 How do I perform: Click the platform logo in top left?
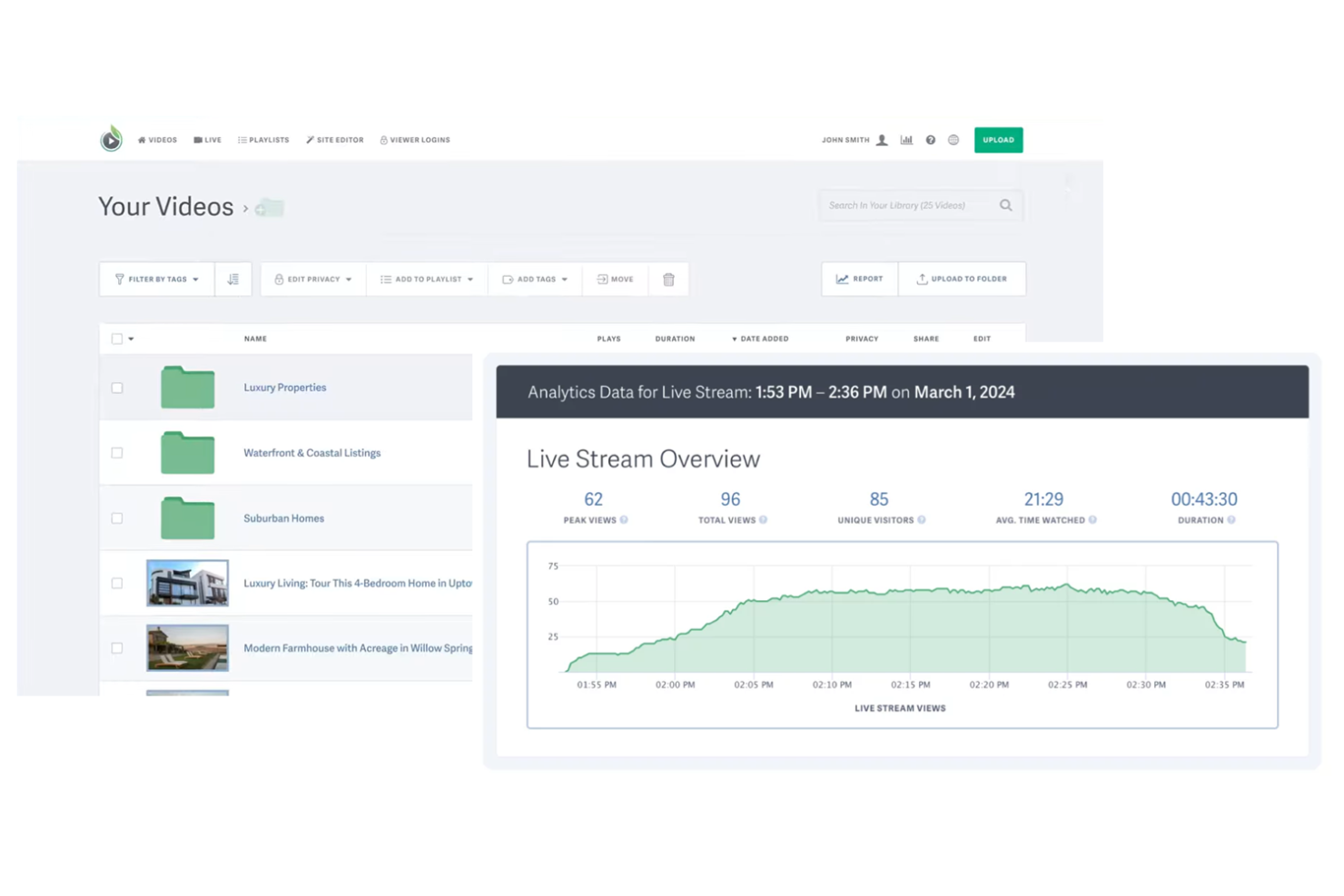click(x=111, y=139)
